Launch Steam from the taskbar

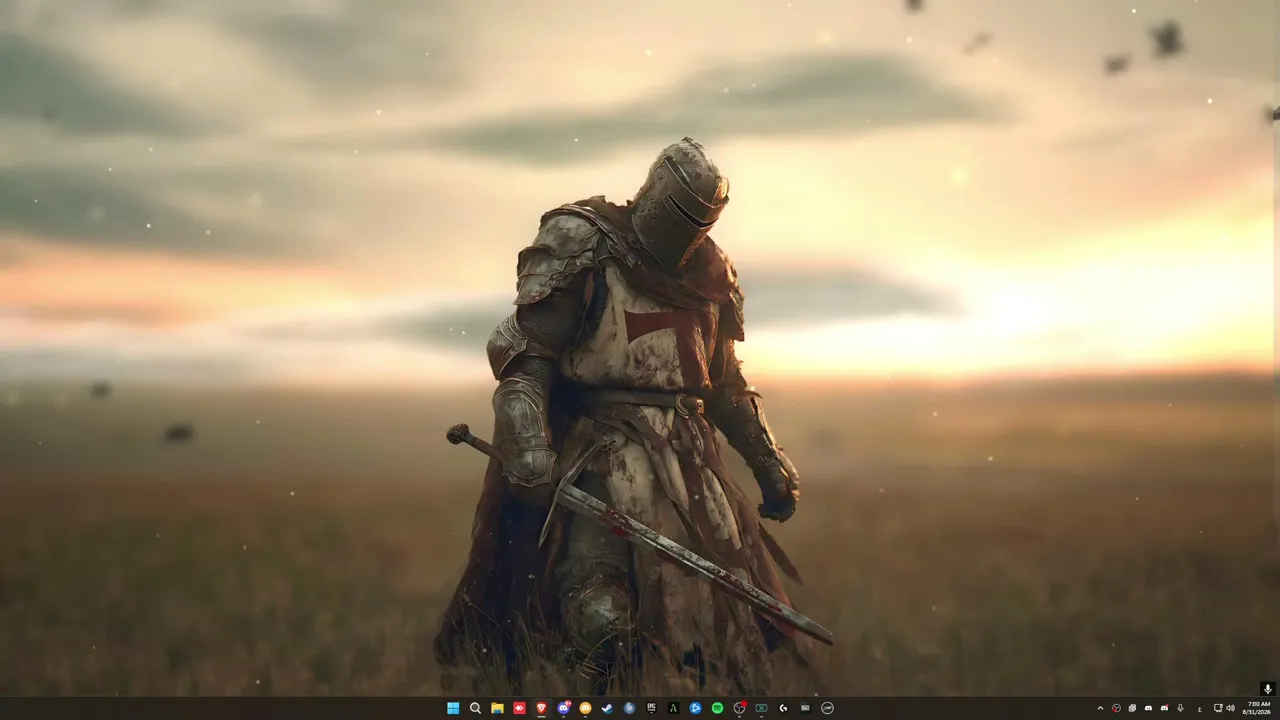[607, 708]
